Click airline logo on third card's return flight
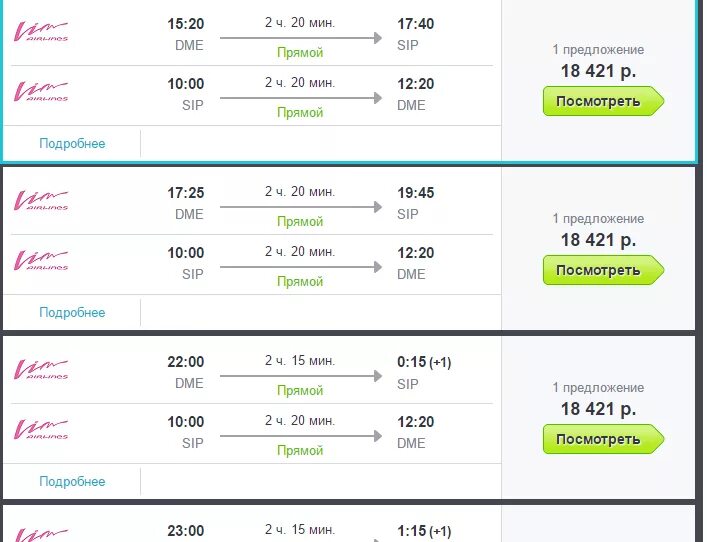 (41, 430)
